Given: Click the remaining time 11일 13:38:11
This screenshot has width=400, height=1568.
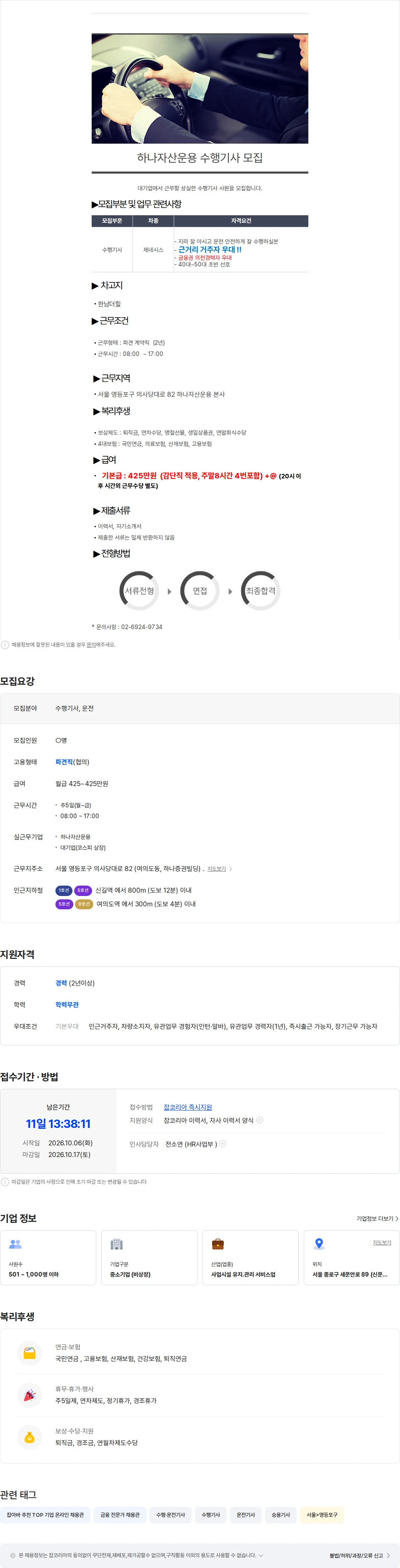Looking at the screenshot, I should point(58,1124).
